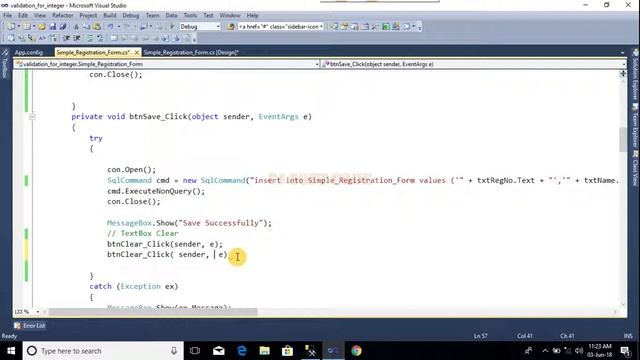This screenshot has height=360, width=640.
Task: Click the "// TextBox Clear" comment
Action: coord(143,233)
